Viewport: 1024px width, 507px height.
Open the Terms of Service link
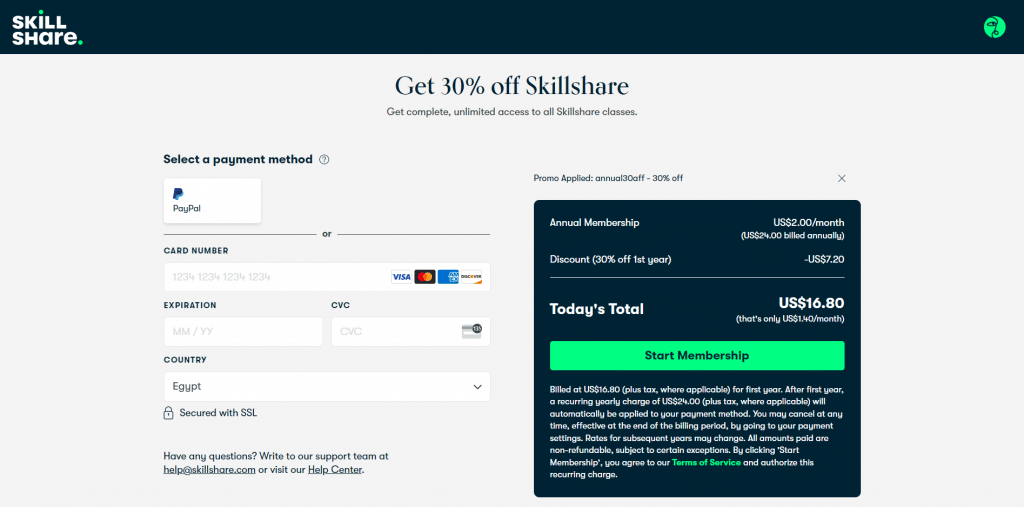pos(706,463)
